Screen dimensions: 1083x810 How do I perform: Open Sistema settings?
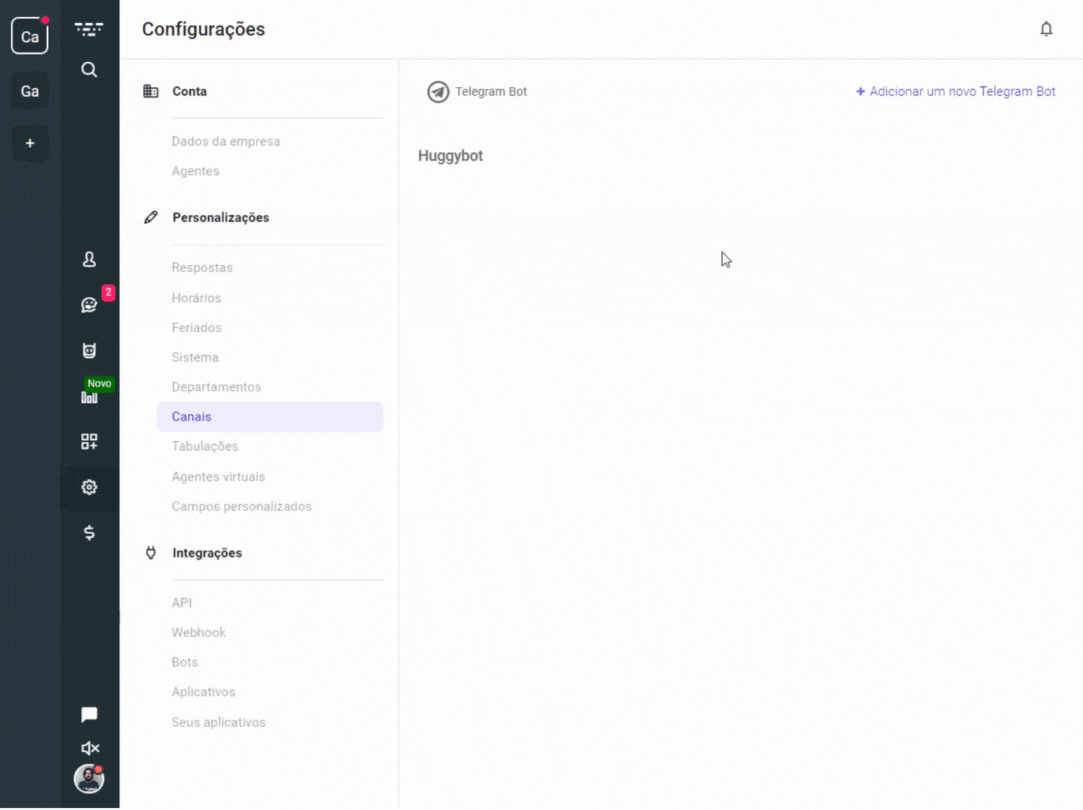[195, 358]
